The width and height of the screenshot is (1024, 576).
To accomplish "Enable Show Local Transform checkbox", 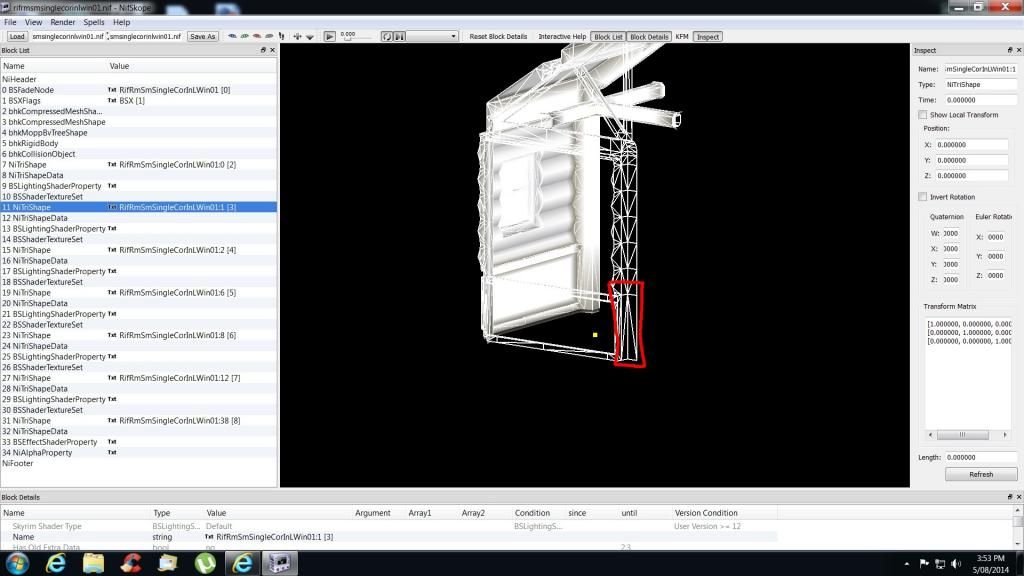I will 922,115.
